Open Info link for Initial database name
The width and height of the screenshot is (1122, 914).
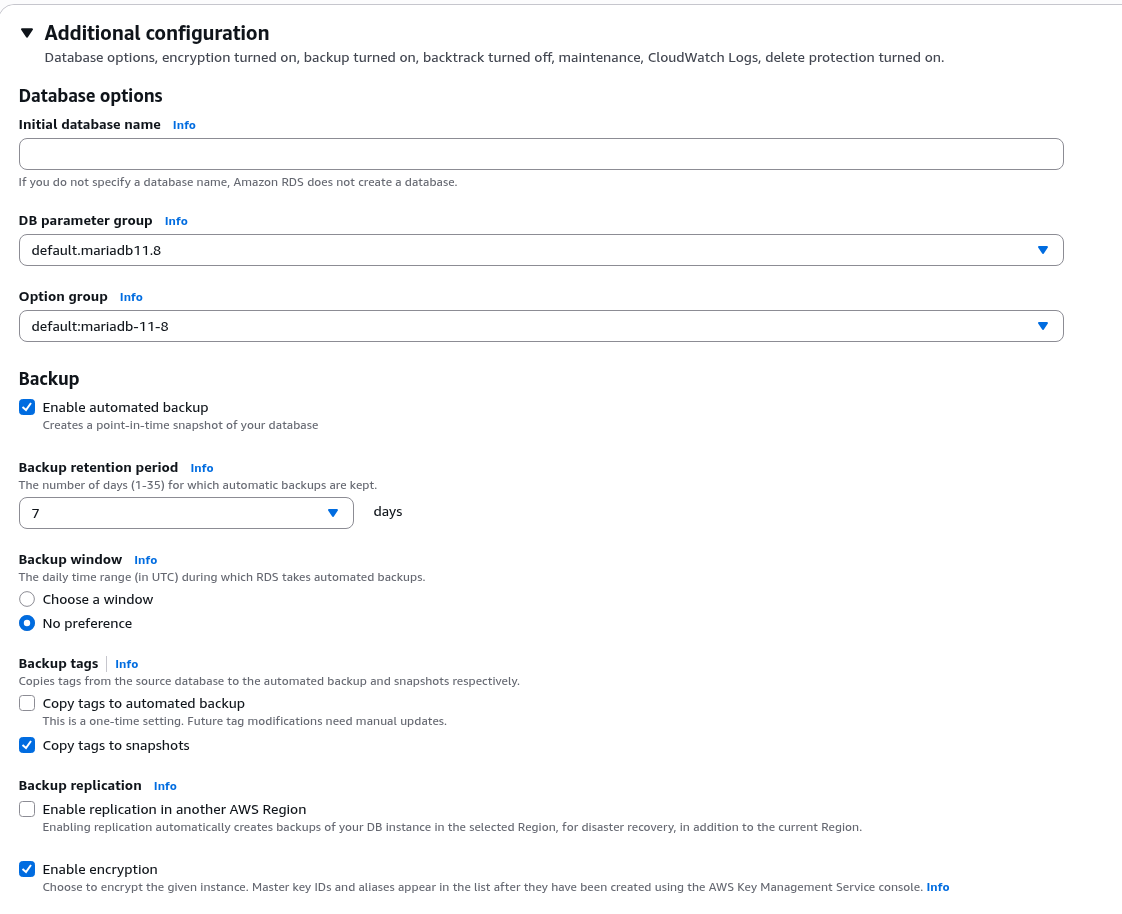click(184, 125)
